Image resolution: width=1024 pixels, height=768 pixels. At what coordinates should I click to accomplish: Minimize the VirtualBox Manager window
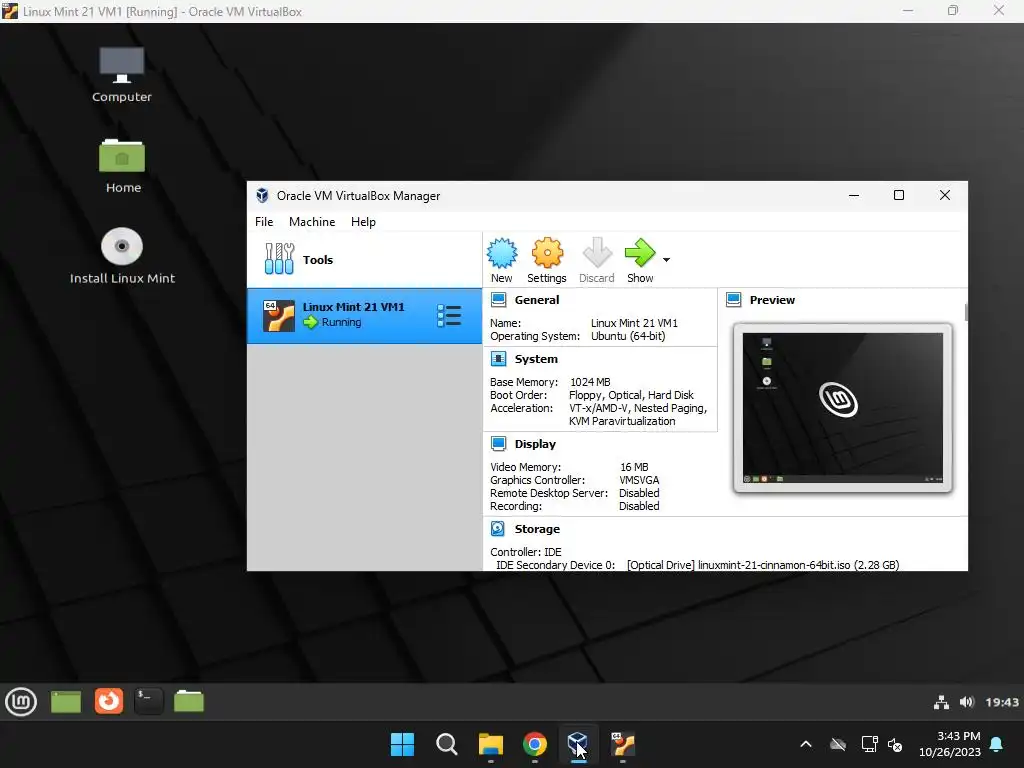(x=854, y=195)
